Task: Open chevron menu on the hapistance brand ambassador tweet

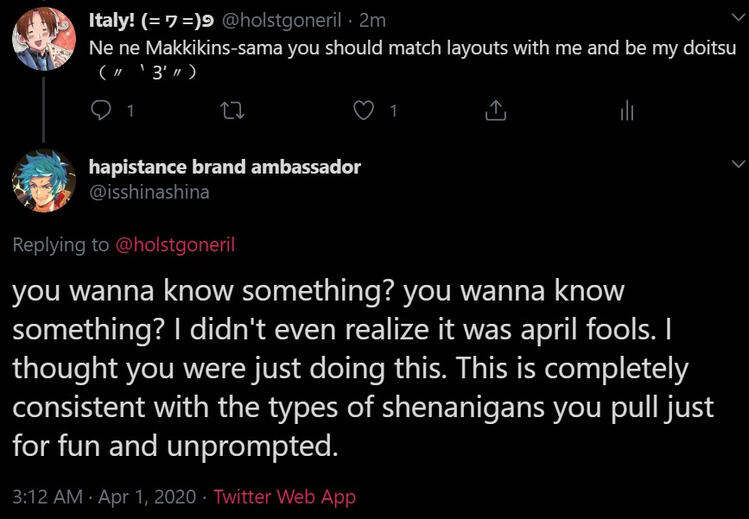Action: click(x=739, y=163)
